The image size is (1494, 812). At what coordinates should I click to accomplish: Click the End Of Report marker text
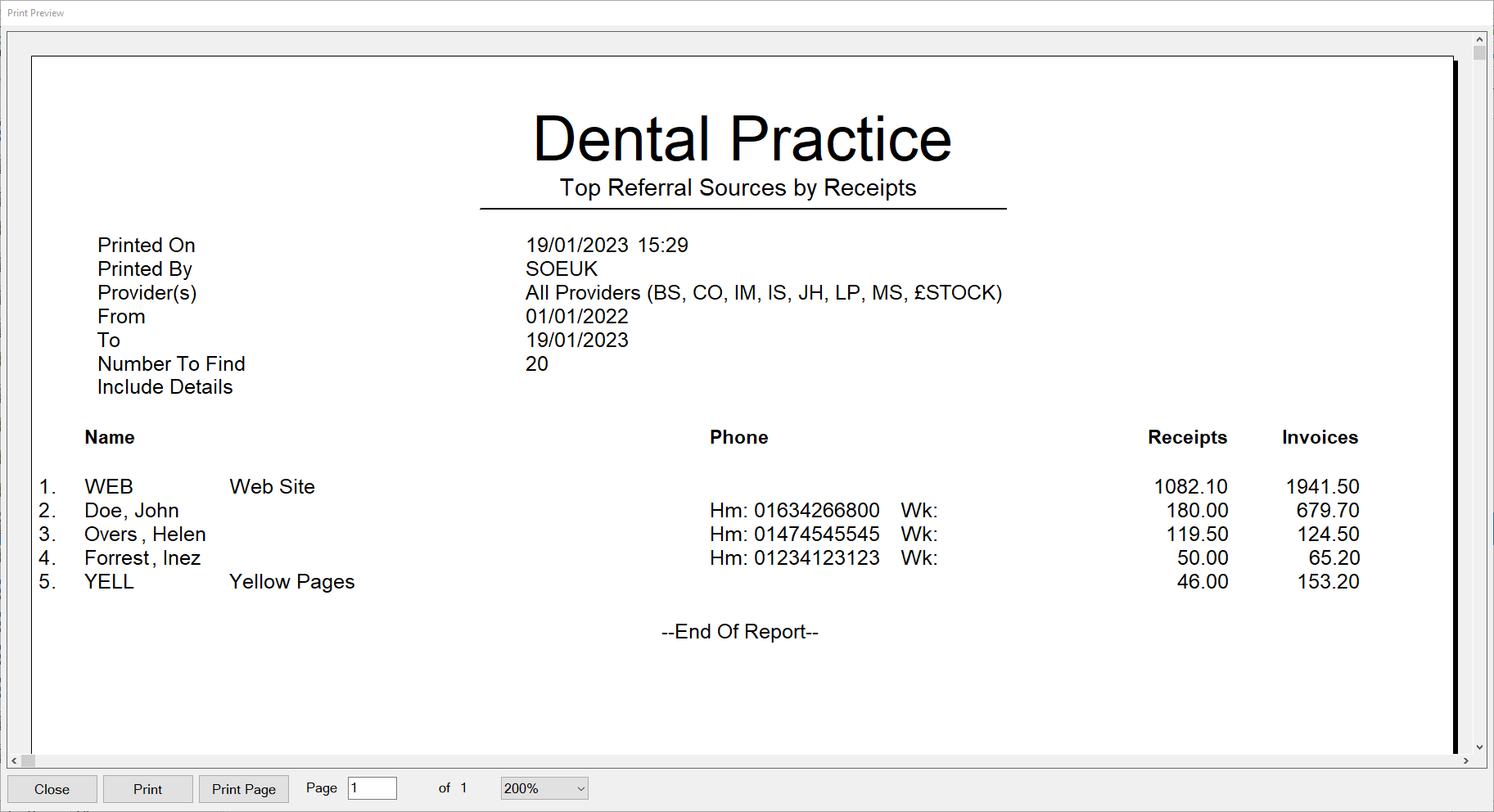[740, 631]
